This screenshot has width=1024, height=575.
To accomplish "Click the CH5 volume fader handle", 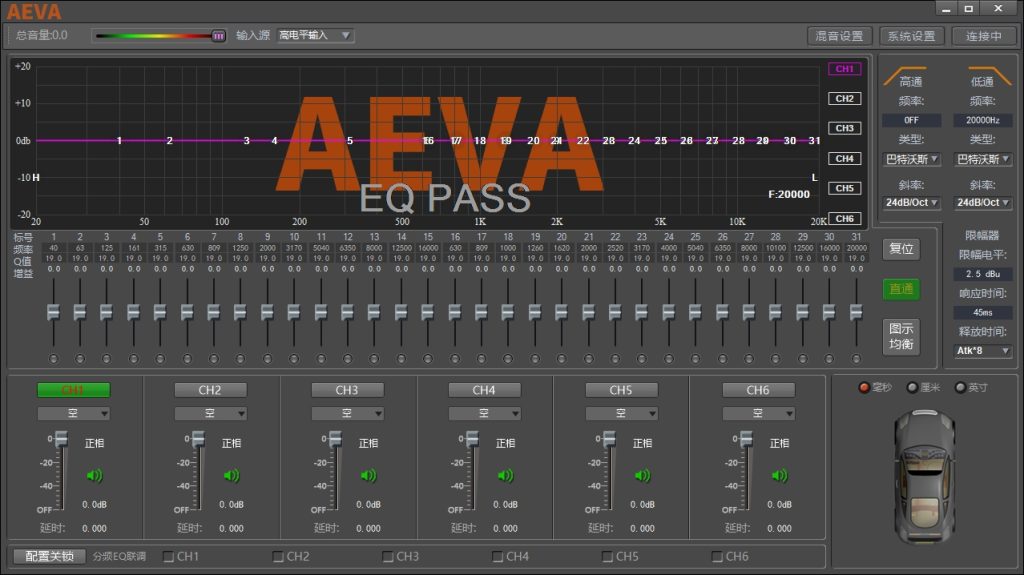I will coord(609,439).
